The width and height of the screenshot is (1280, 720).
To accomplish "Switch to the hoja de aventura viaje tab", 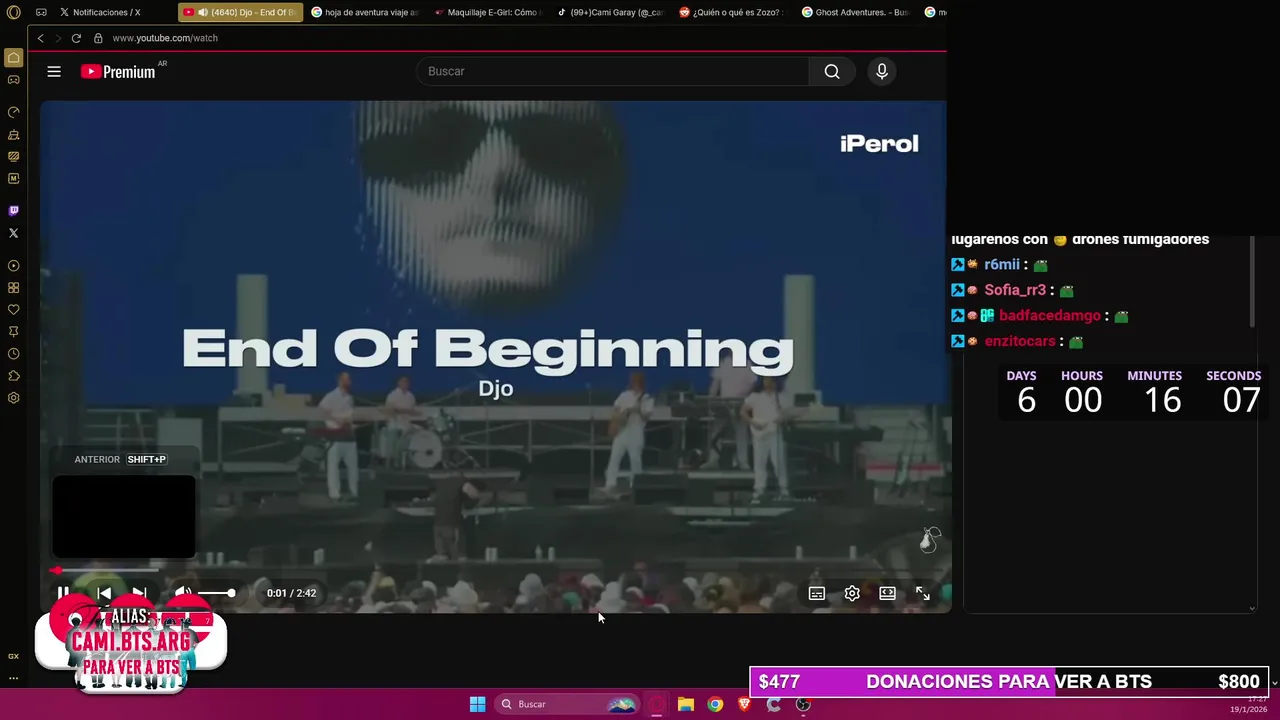I will pos(365,12).
